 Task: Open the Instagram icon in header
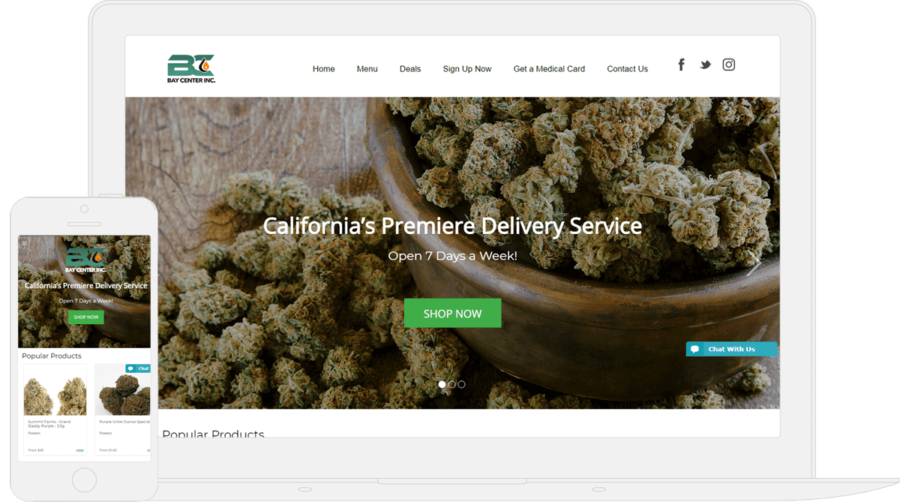pyautogui.click(x=728, y=65)
